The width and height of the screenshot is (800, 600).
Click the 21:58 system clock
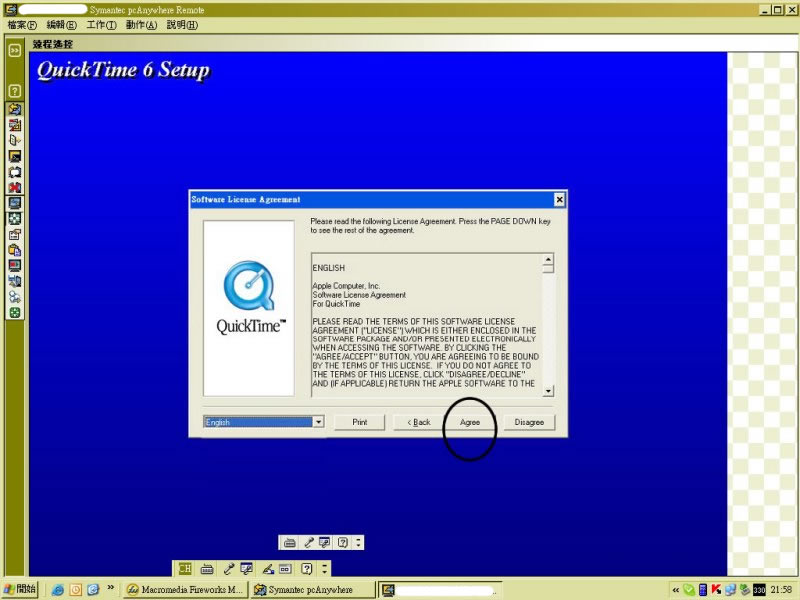(x=781, y=590)
